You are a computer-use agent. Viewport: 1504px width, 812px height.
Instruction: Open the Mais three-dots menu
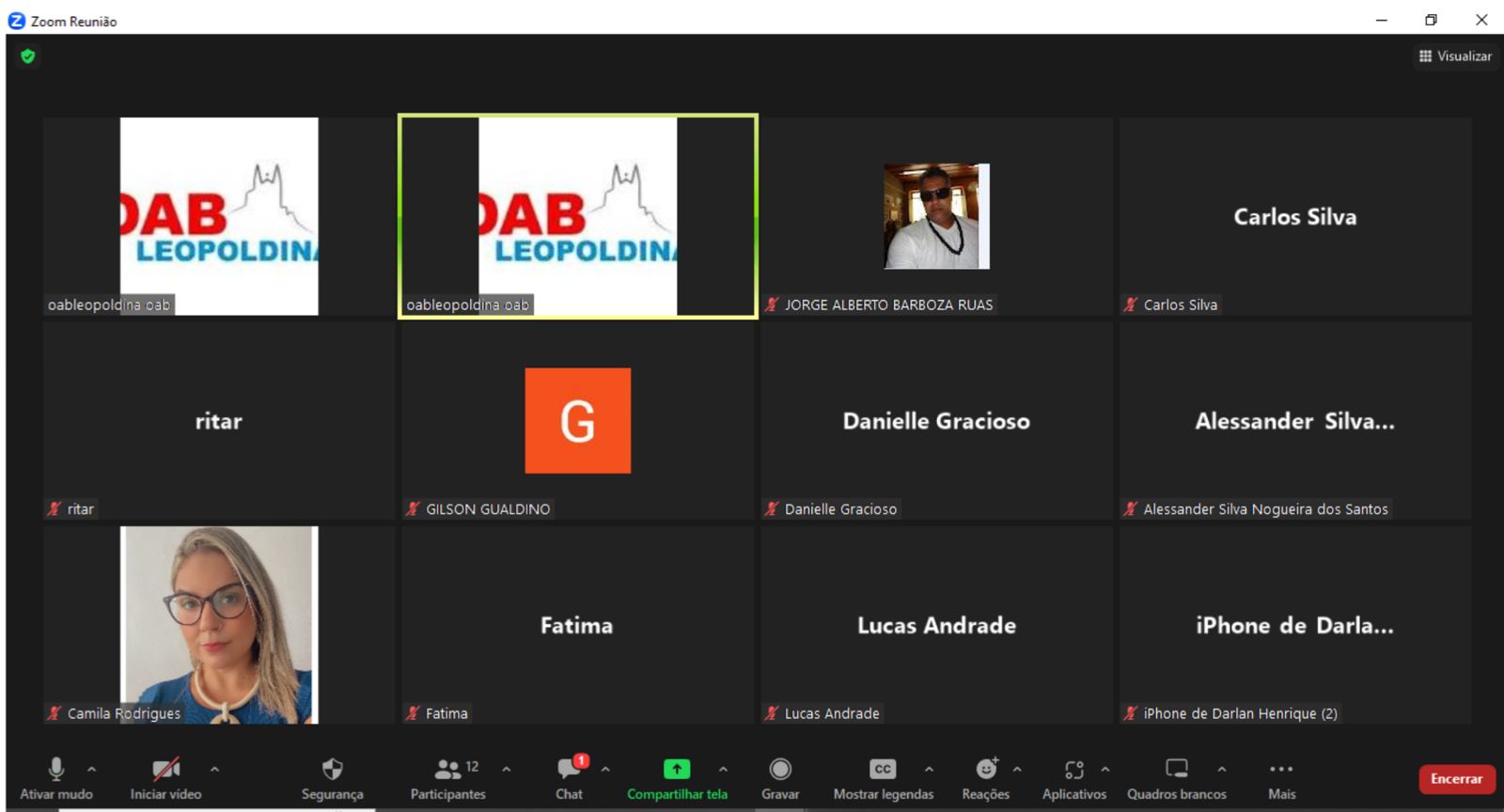(1281, 769)
